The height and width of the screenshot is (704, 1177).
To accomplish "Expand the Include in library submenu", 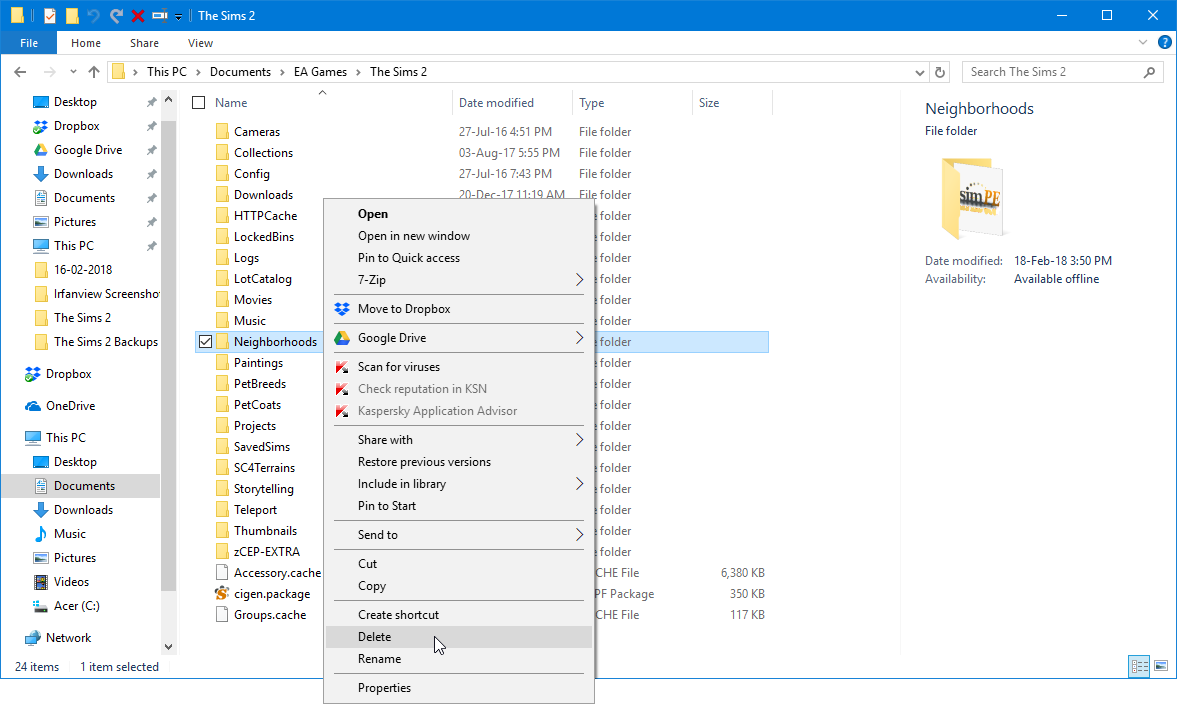I will [x=579, y=483].
